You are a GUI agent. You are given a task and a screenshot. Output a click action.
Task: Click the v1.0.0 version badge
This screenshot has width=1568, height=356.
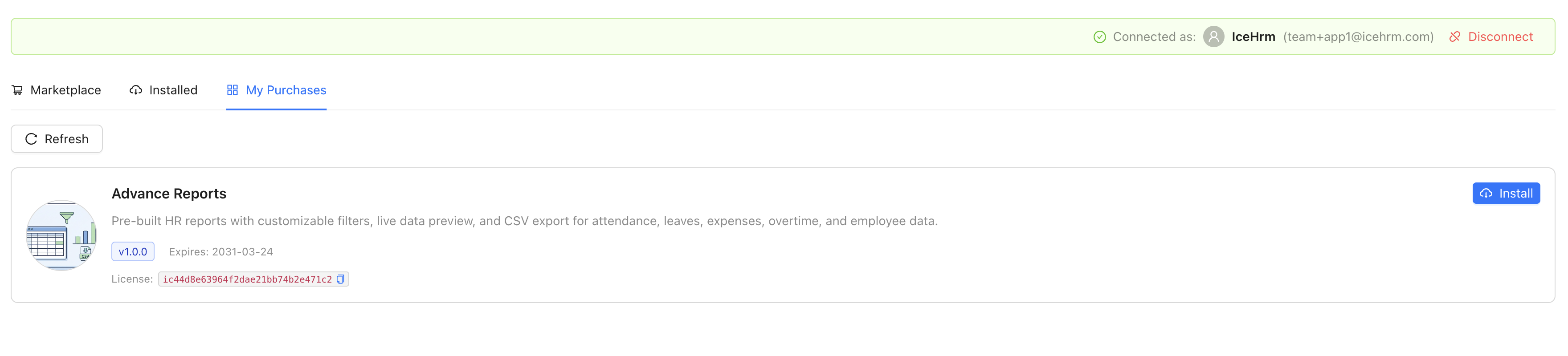[133, 252]
